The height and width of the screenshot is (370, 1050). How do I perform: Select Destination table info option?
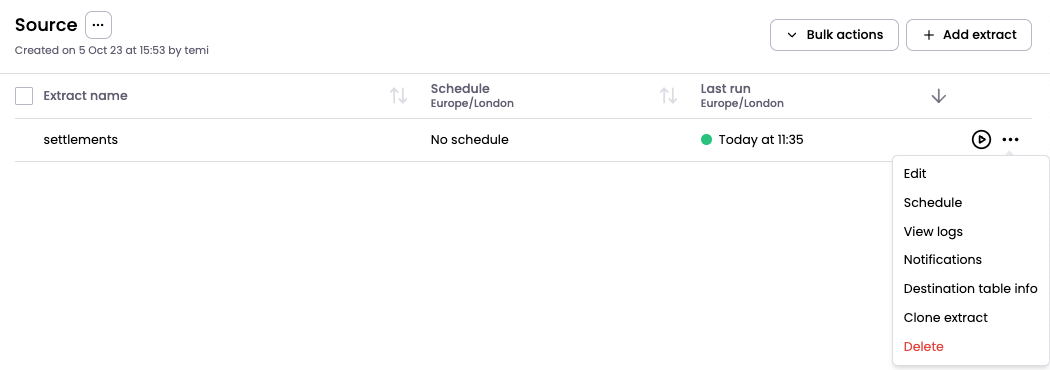(x=970, y=289)
